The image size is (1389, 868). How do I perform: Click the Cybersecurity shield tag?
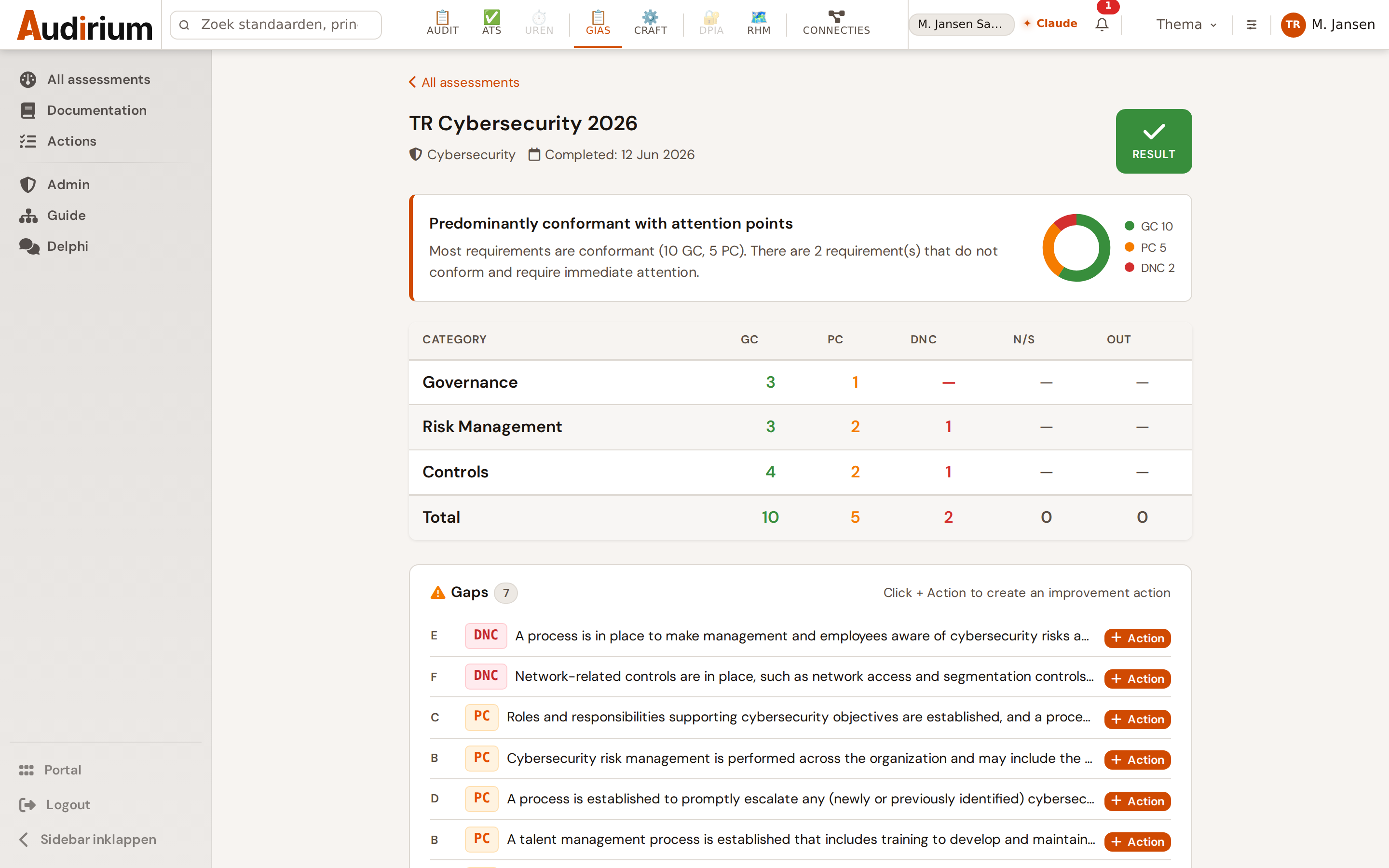pos(463,155)
